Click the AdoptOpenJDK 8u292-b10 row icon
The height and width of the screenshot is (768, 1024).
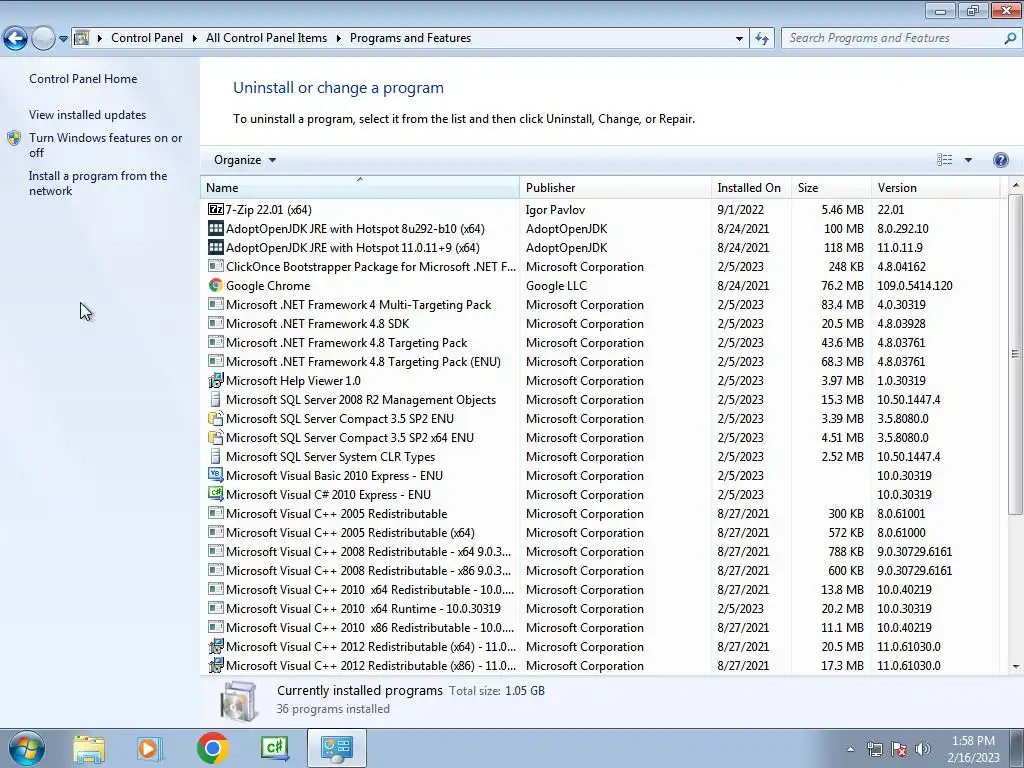(x=216, y=229)
